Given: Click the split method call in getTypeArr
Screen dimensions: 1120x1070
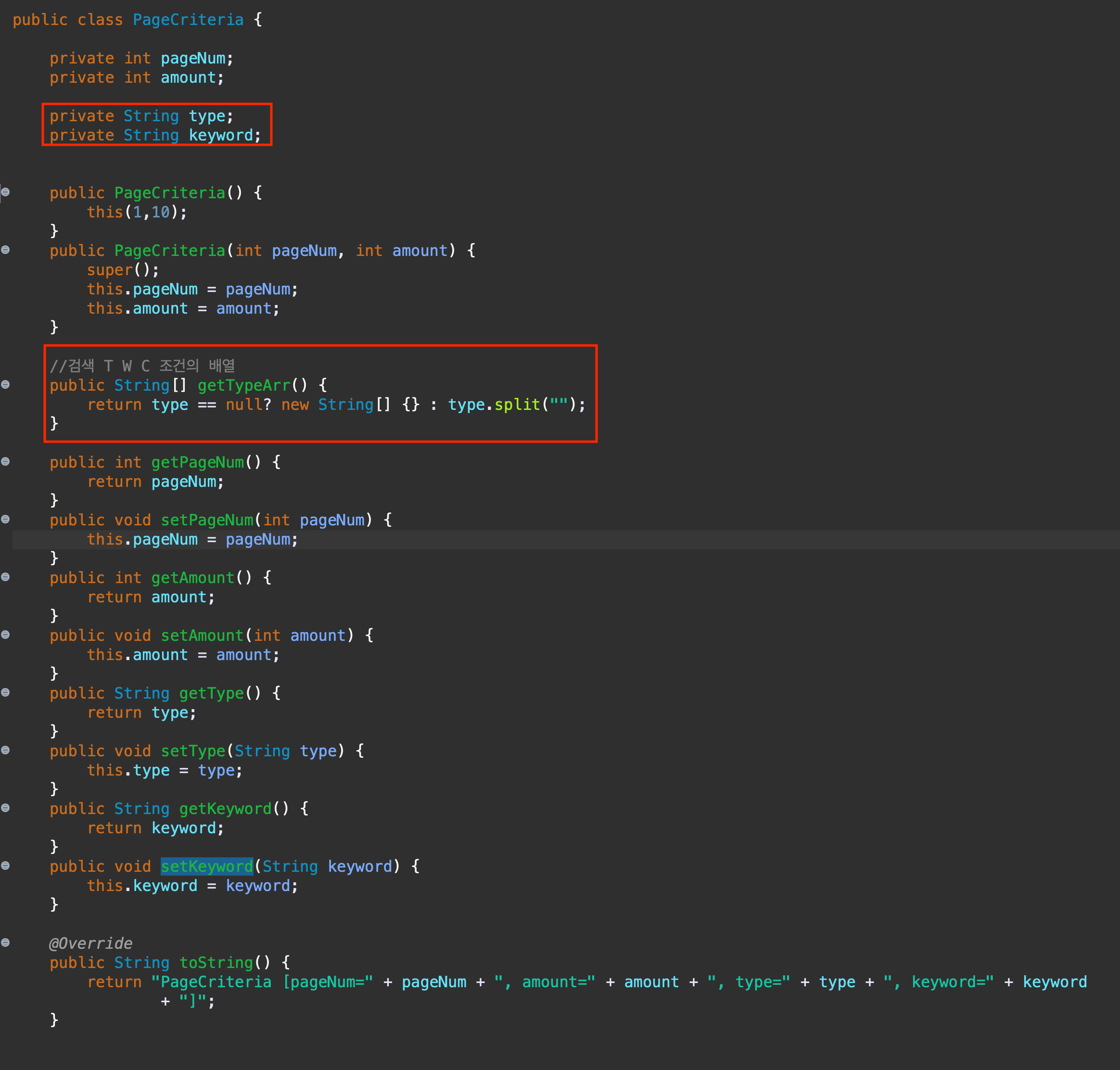Looking at the screenshot, I should [517, 405].
